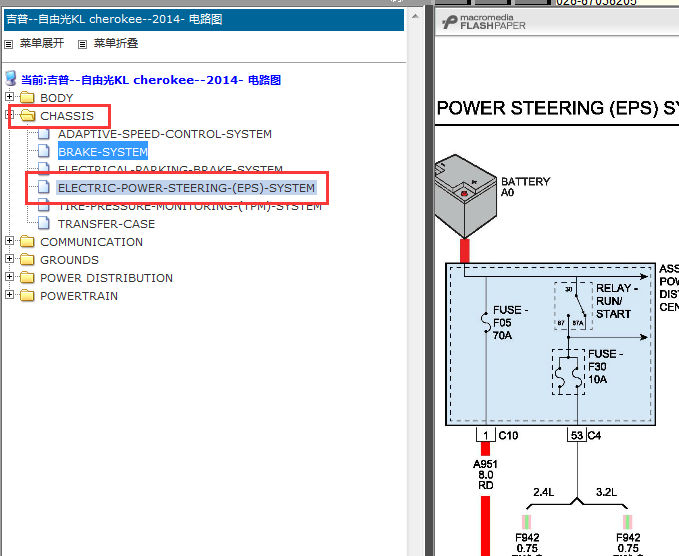Expand the COMMUNICATION folder node
The width and height of the screenshot is (679, 556).
pyautogui.click(x=10, y=240)
